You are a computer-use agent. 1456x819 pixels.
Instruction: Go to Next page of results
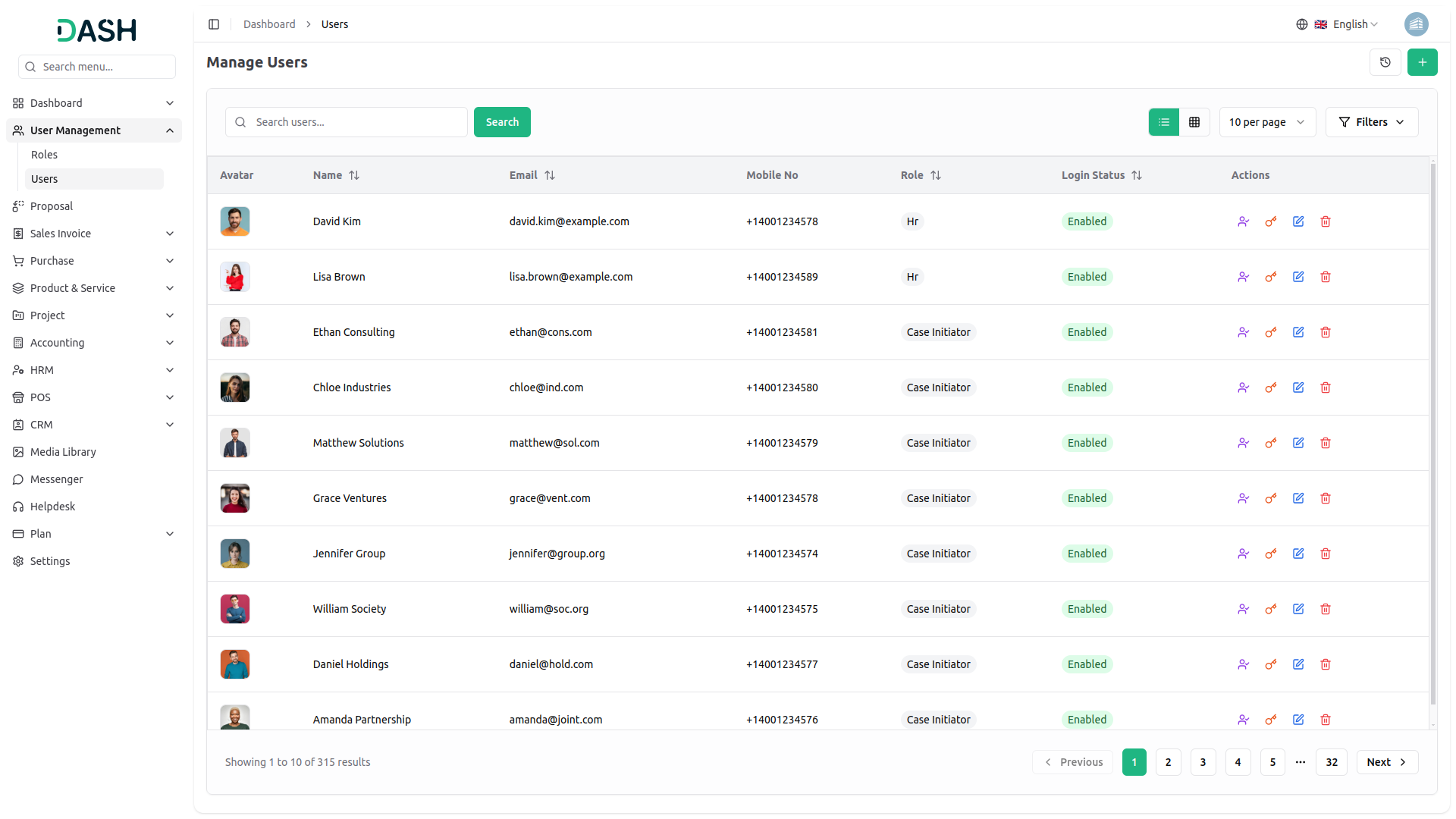coord(1386,762)
